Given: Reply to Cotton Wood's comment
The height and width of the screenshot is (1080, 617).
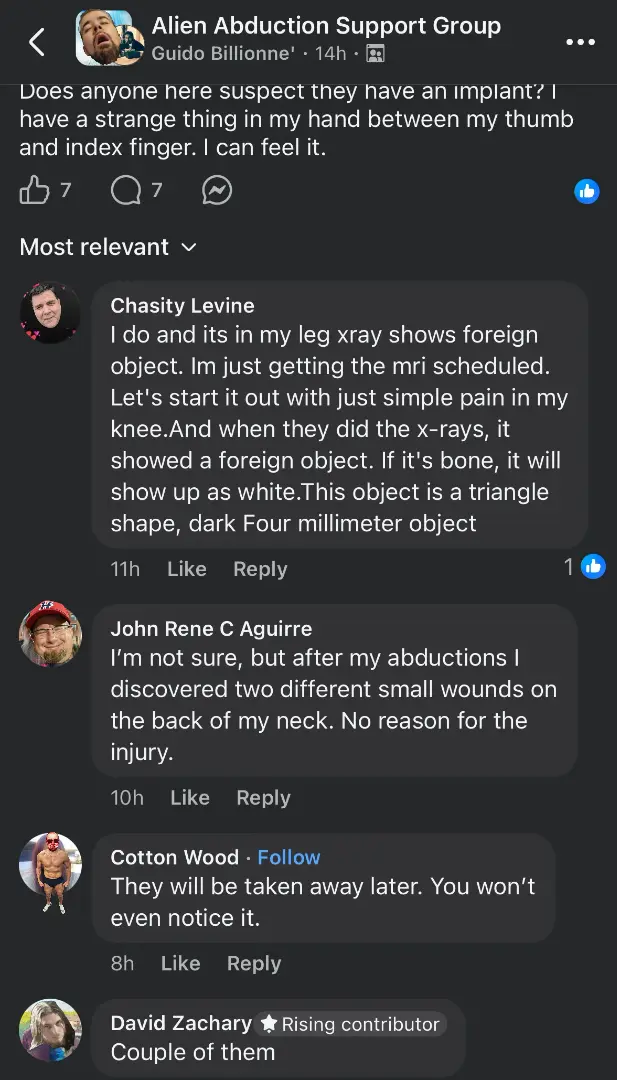Looking at the screenshot, I should tap(254, 963).
